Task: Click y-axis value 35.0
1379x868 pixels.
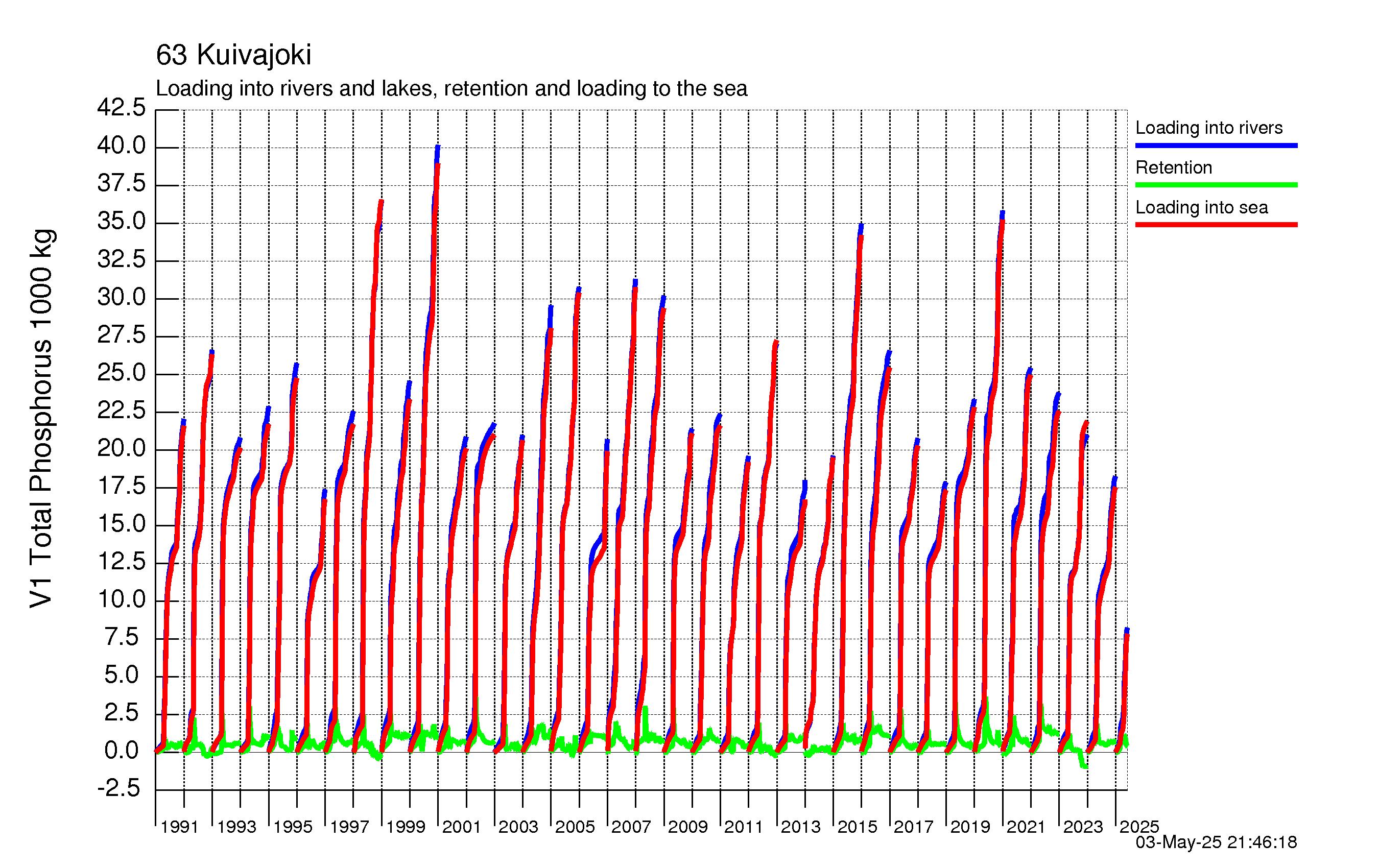Action: coord(122,221)
